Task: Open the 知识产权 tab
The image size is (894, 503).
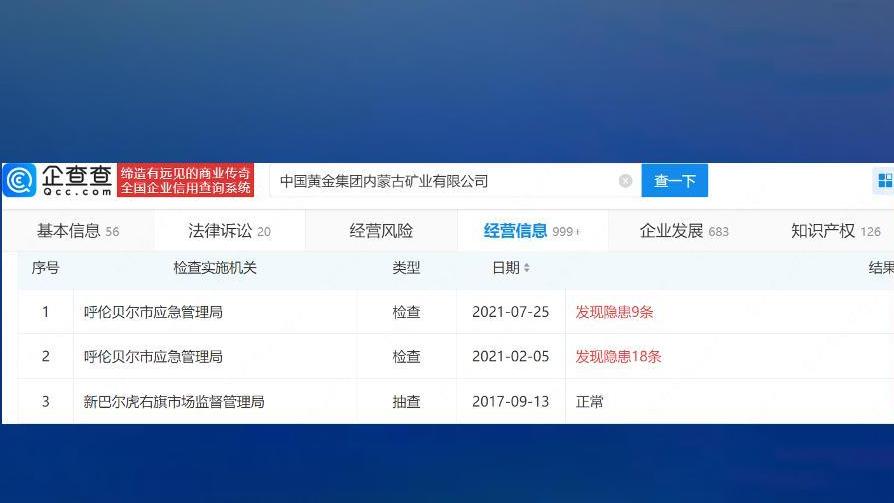Action: pyautogui.click(x=835, y=231)
